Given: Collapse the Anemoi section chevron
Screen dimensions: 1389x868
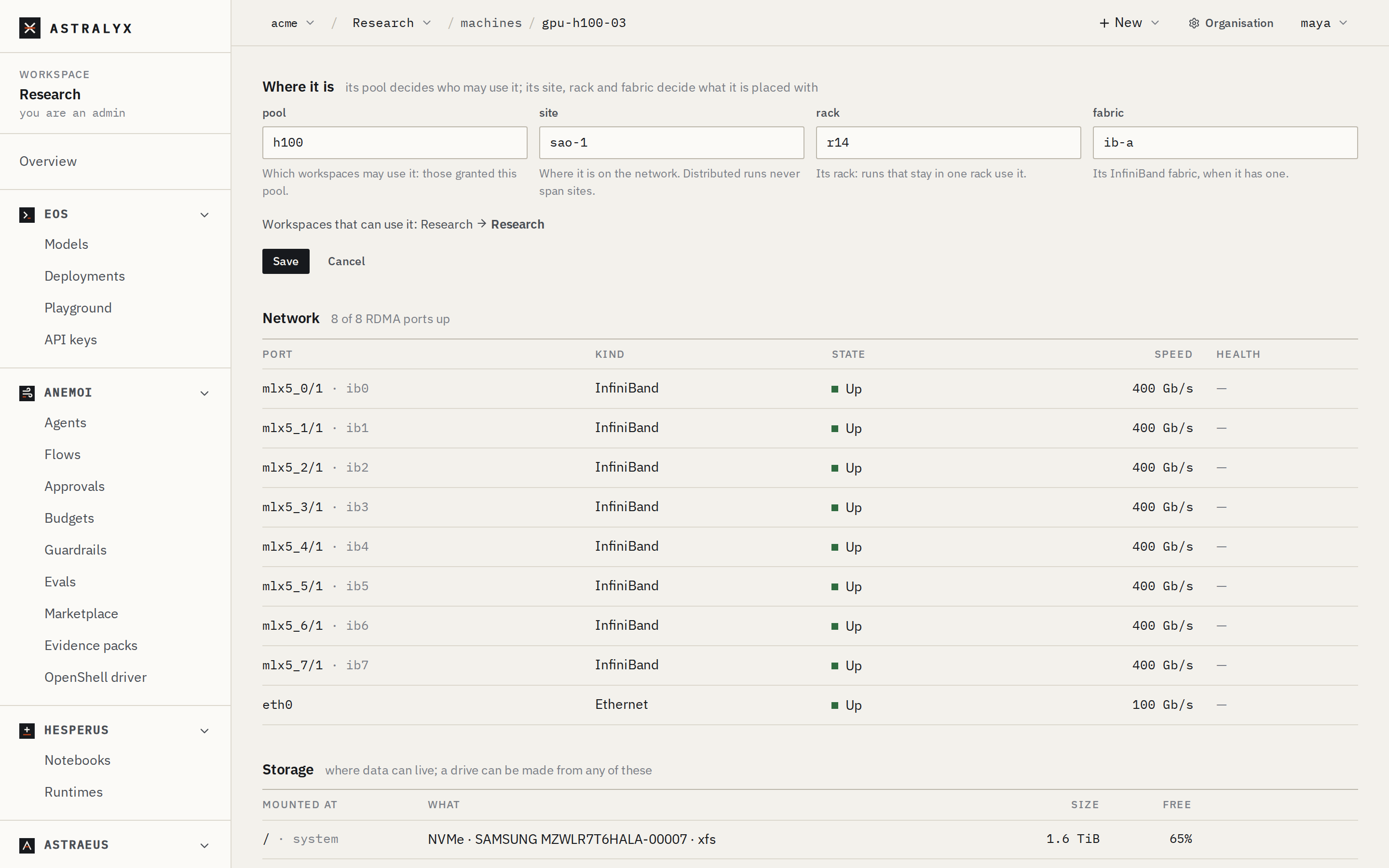Looking at the screenshot, I should 204,393.
